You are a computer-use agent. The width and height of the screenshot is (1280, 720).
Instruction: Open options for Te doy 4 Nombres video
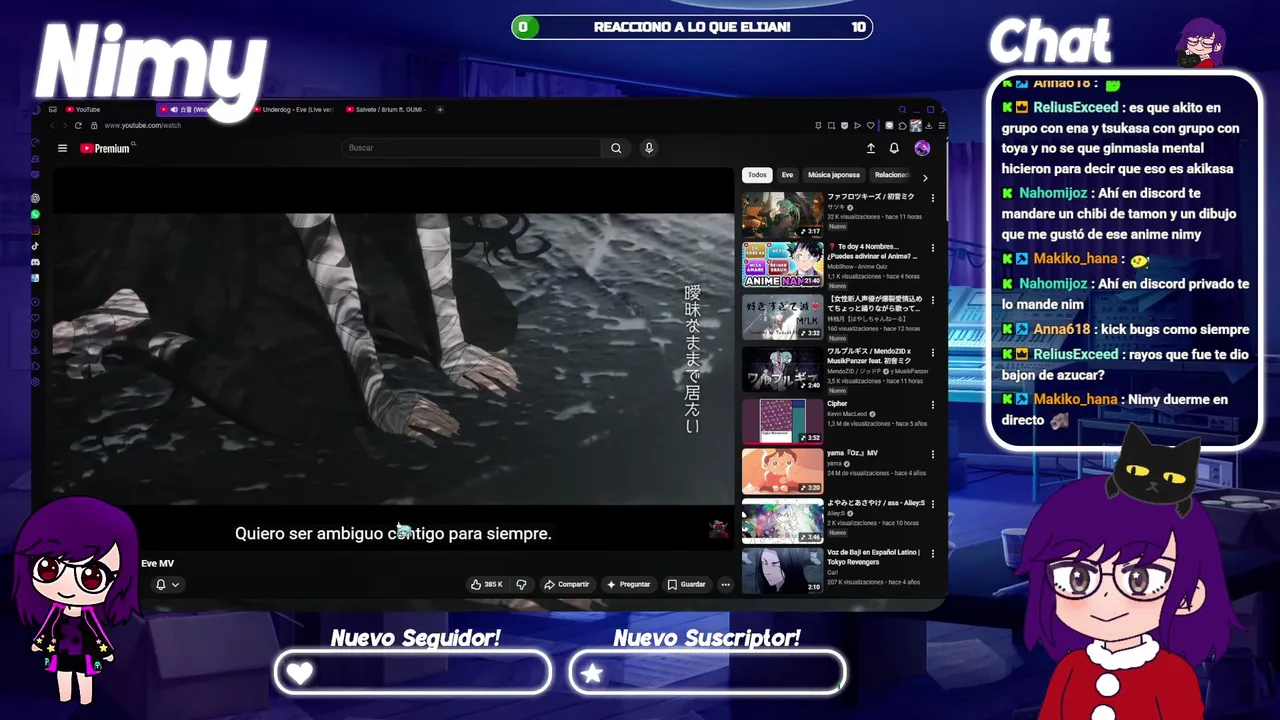click(x=933, y=248)
